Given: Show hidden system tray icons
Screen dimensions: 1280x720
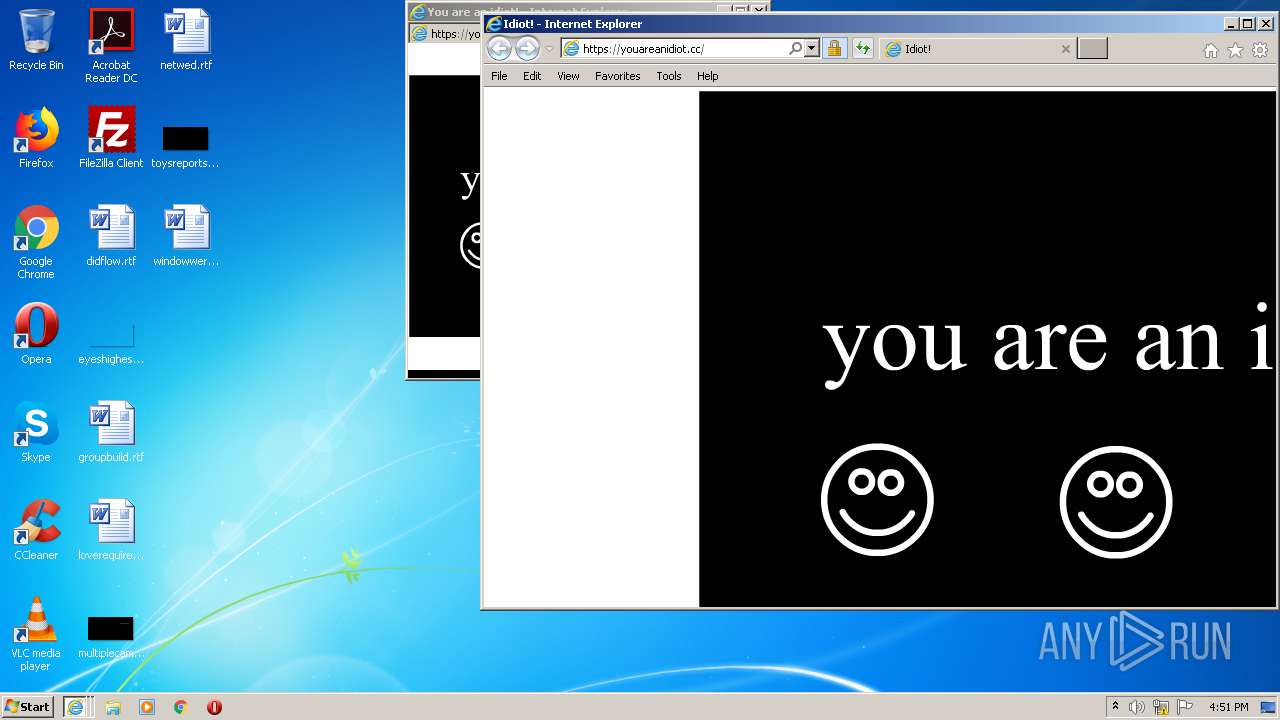Looking at the screenshot, I should pyautogui.click(x=1115, y=706).
